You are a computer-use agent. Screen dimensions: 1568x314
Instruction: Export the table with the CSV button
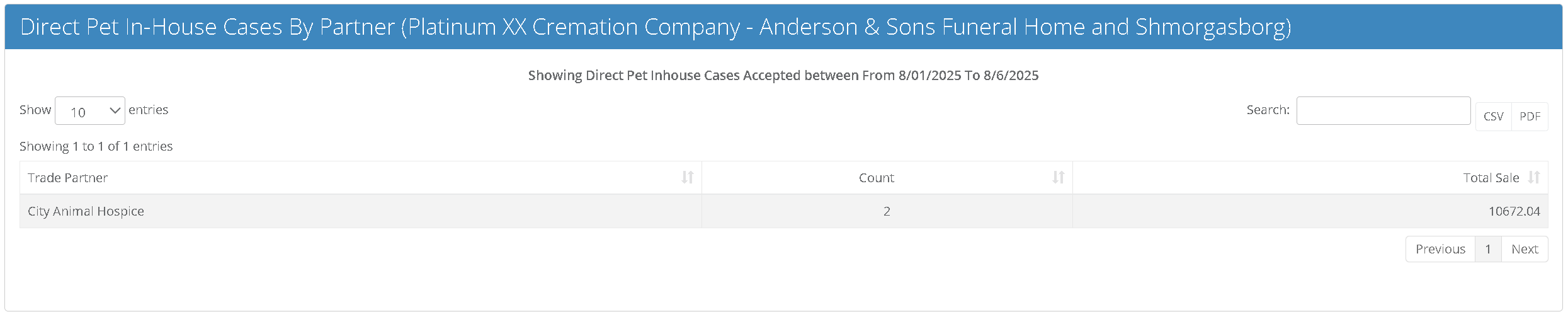(x=1493, y=117)
